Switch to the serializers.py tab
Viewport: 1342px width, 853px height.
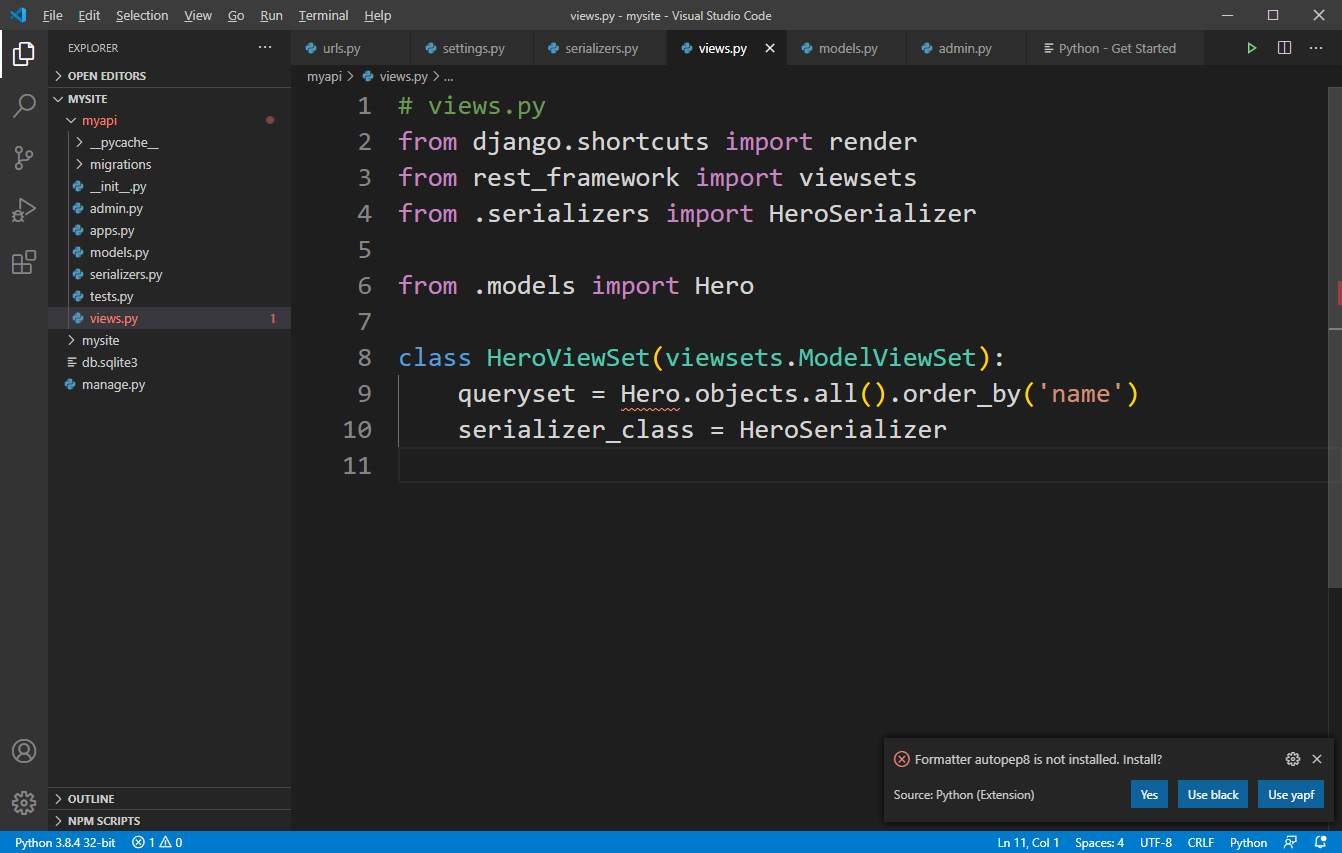[600, 48]
